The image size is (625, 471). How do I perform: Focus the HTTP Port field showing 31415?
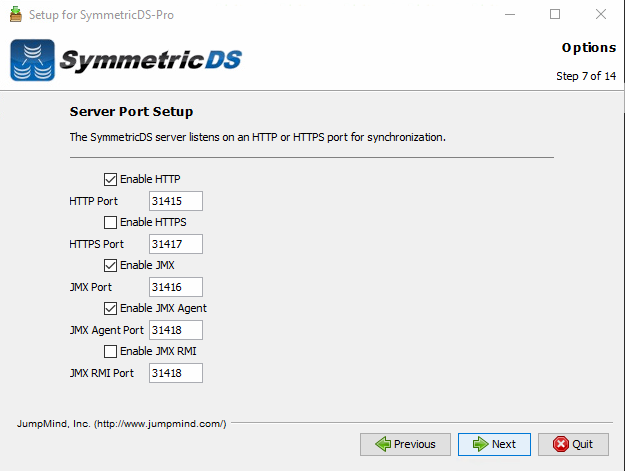[176, 201]
